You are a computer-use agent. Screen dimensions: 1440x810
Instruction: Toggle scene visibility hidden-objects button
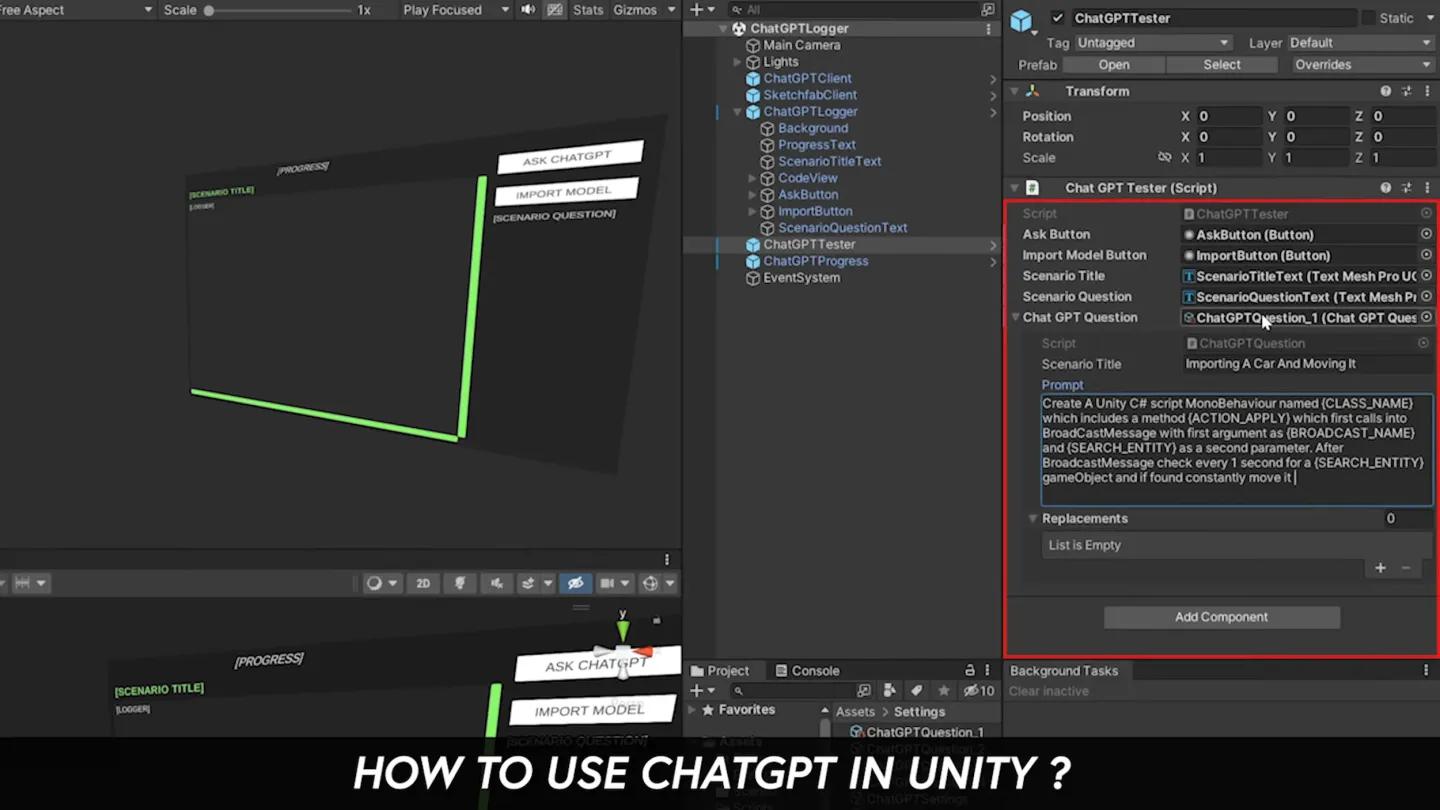point(575,583)
